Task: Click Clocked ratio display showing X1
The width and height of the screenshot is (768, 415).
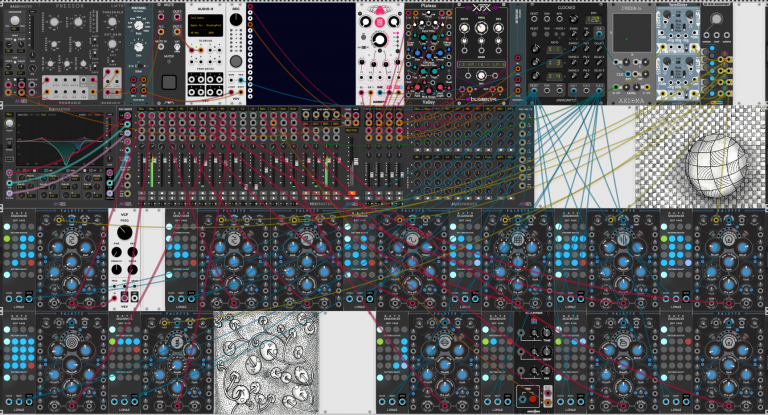Action: click(554, 49)
